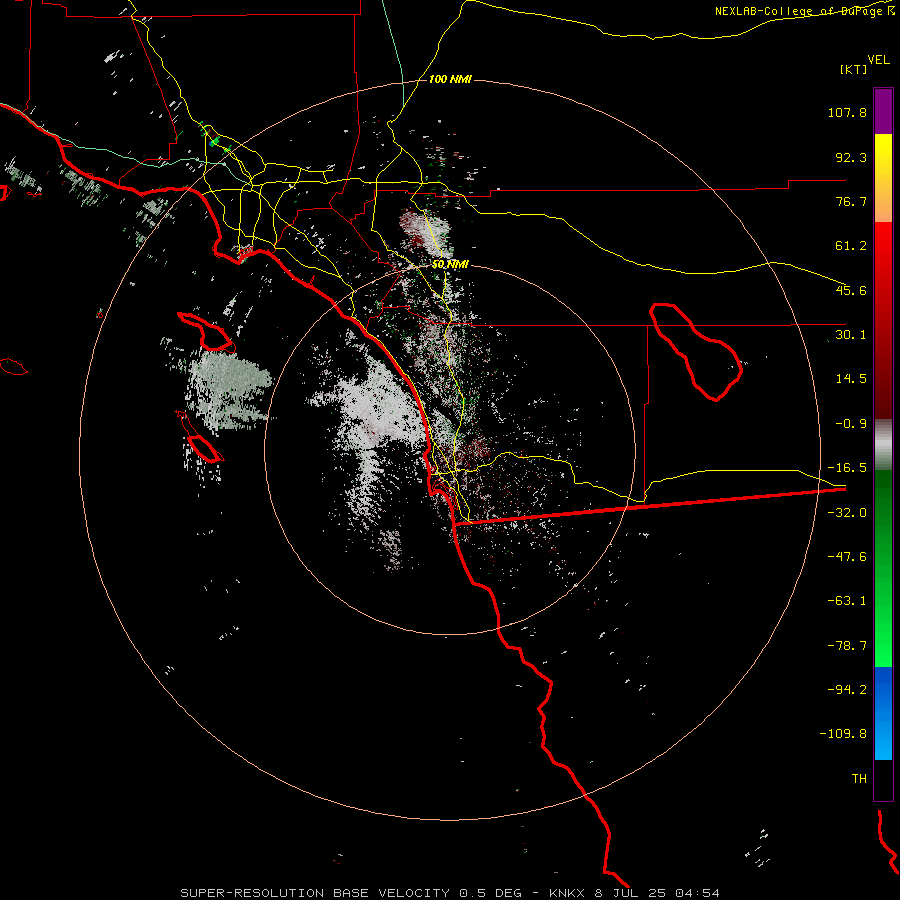Pick the purple segment of velocity scale
This screenshot has height=900, width=900.
883,111
